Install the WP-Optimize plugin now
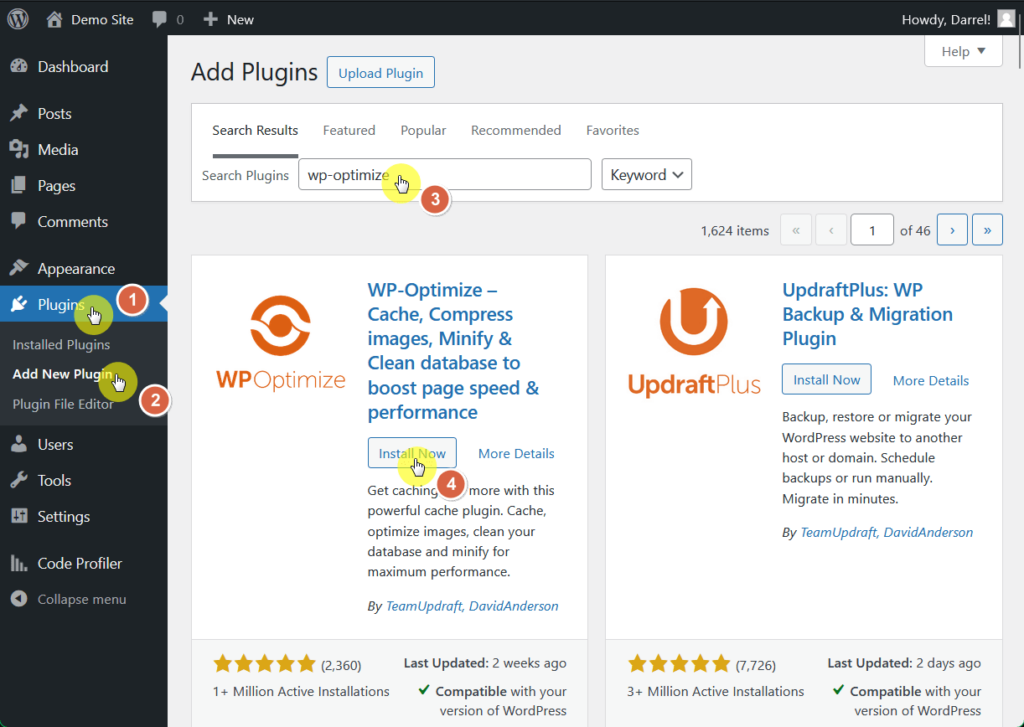This screenshot has height=727, width=1024. (x=412, y=453)
